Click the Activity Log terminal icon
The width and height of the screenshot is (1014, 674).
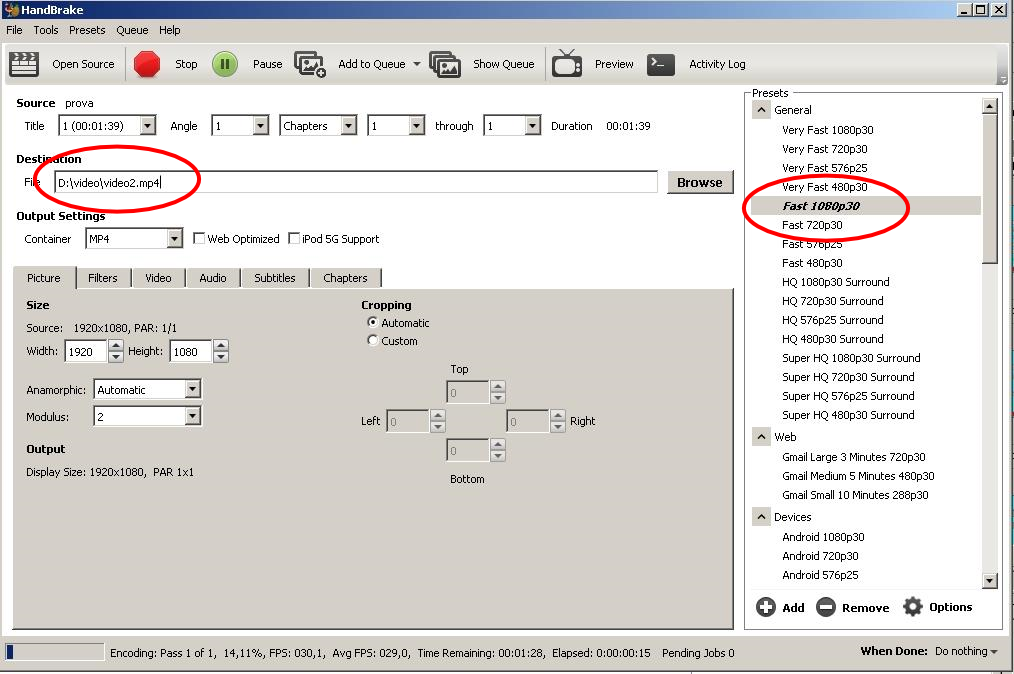tap(661, 64)
